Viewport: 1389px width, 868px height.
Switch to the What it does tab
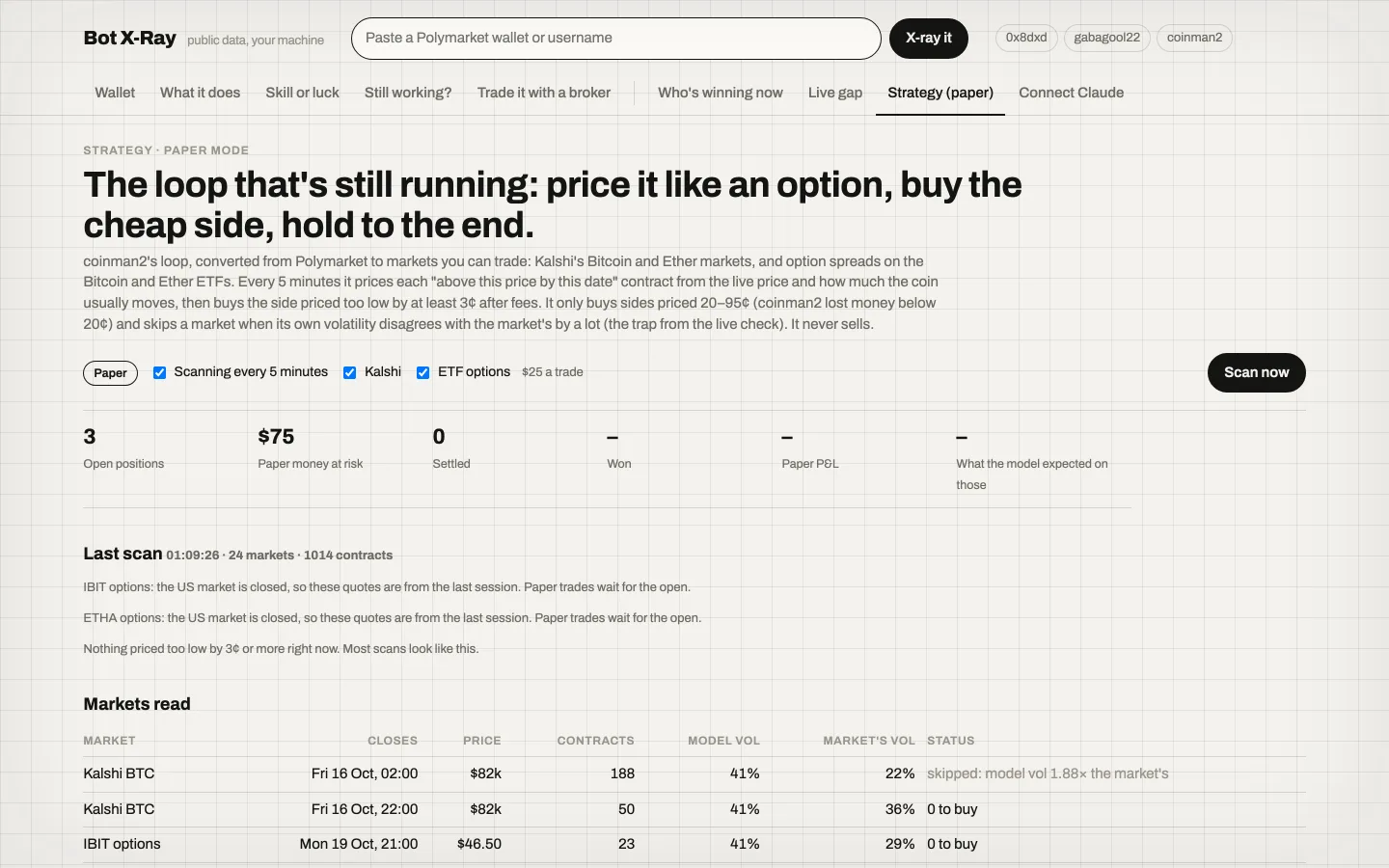tap(200, 93)
